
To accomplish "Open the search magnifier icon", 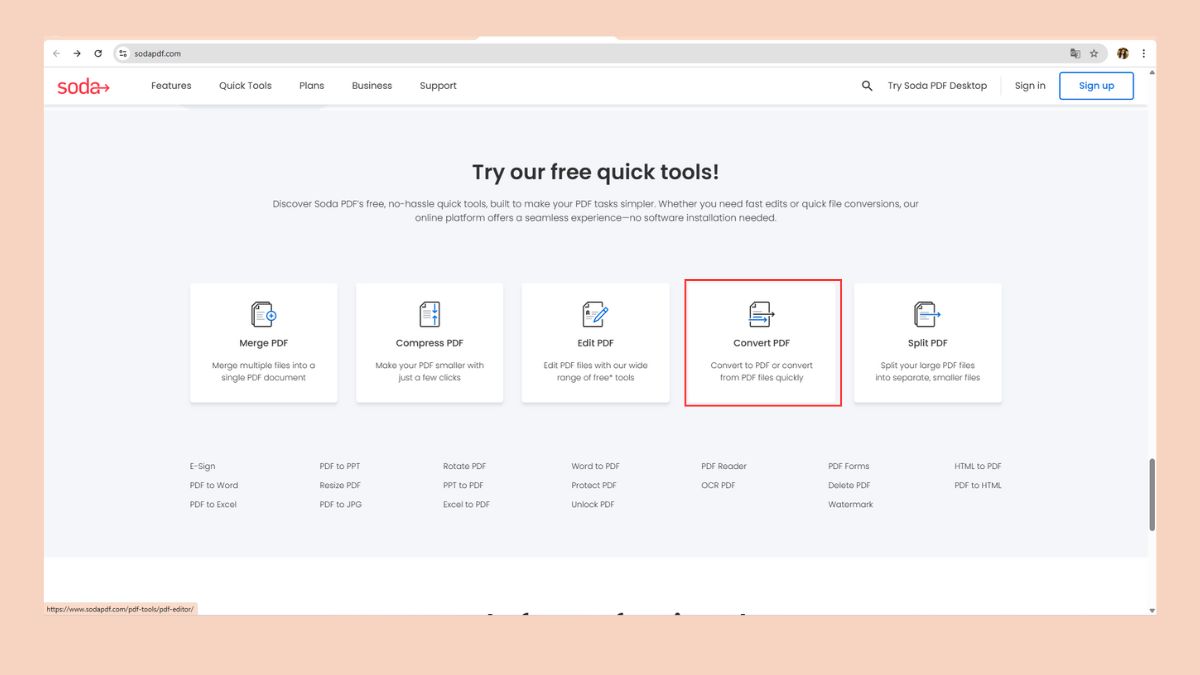I will [x=867, y=86].
